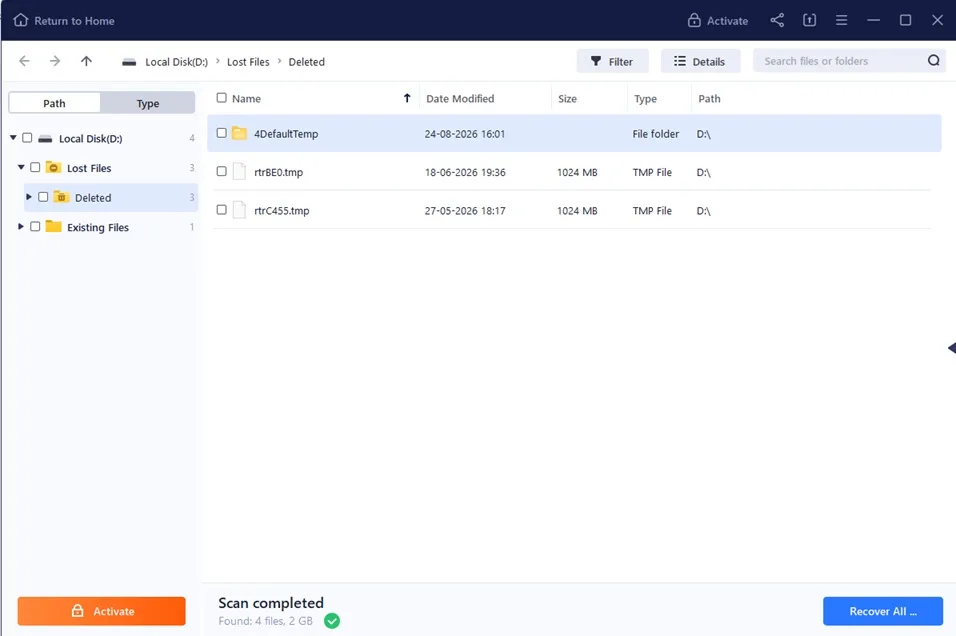Viewport: 956px width, 636px height.
Task: Expand the side panel arrow at right edge
Action: [x=952, y=348]
